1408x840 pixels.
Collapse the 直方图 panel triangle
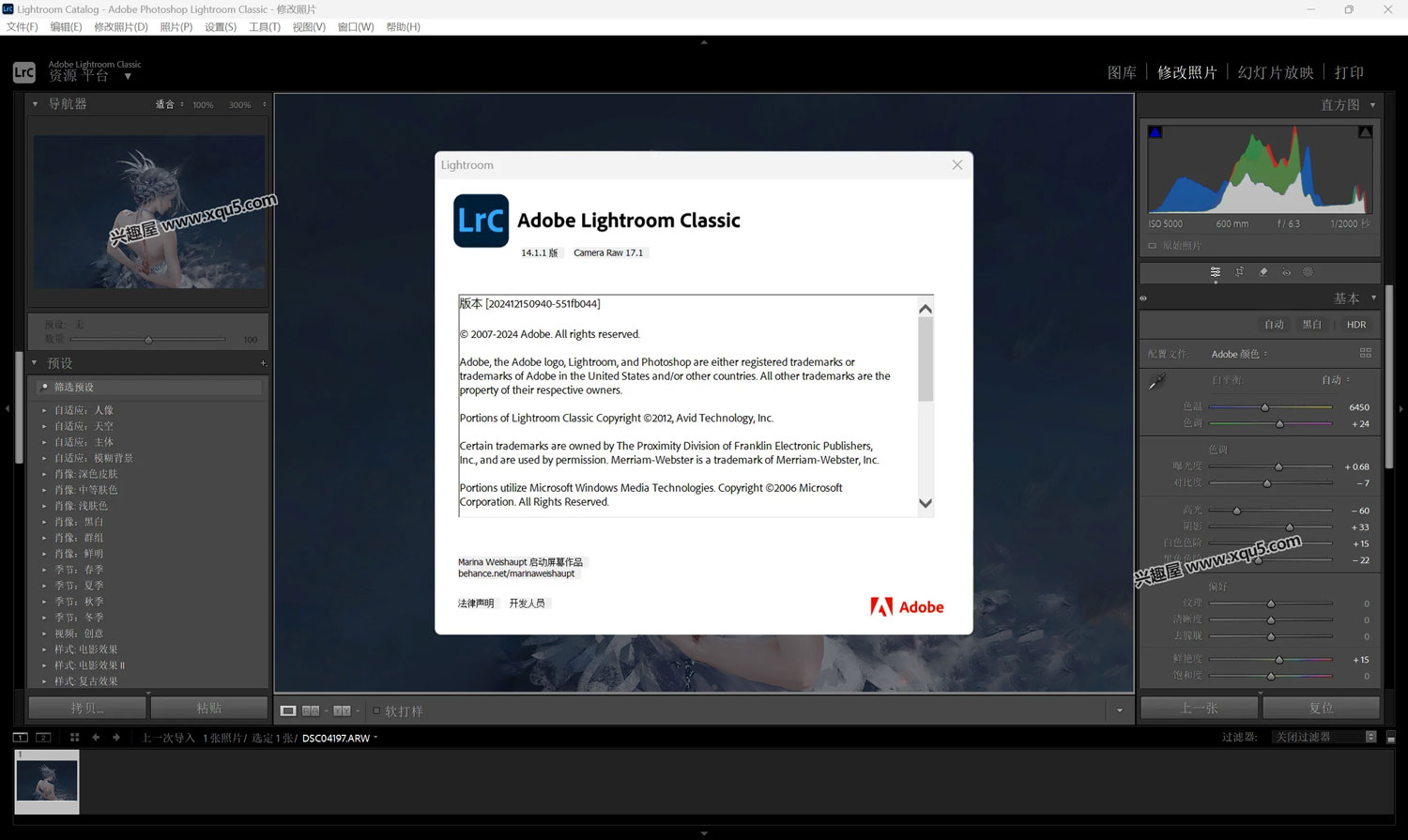point(1373,105)
